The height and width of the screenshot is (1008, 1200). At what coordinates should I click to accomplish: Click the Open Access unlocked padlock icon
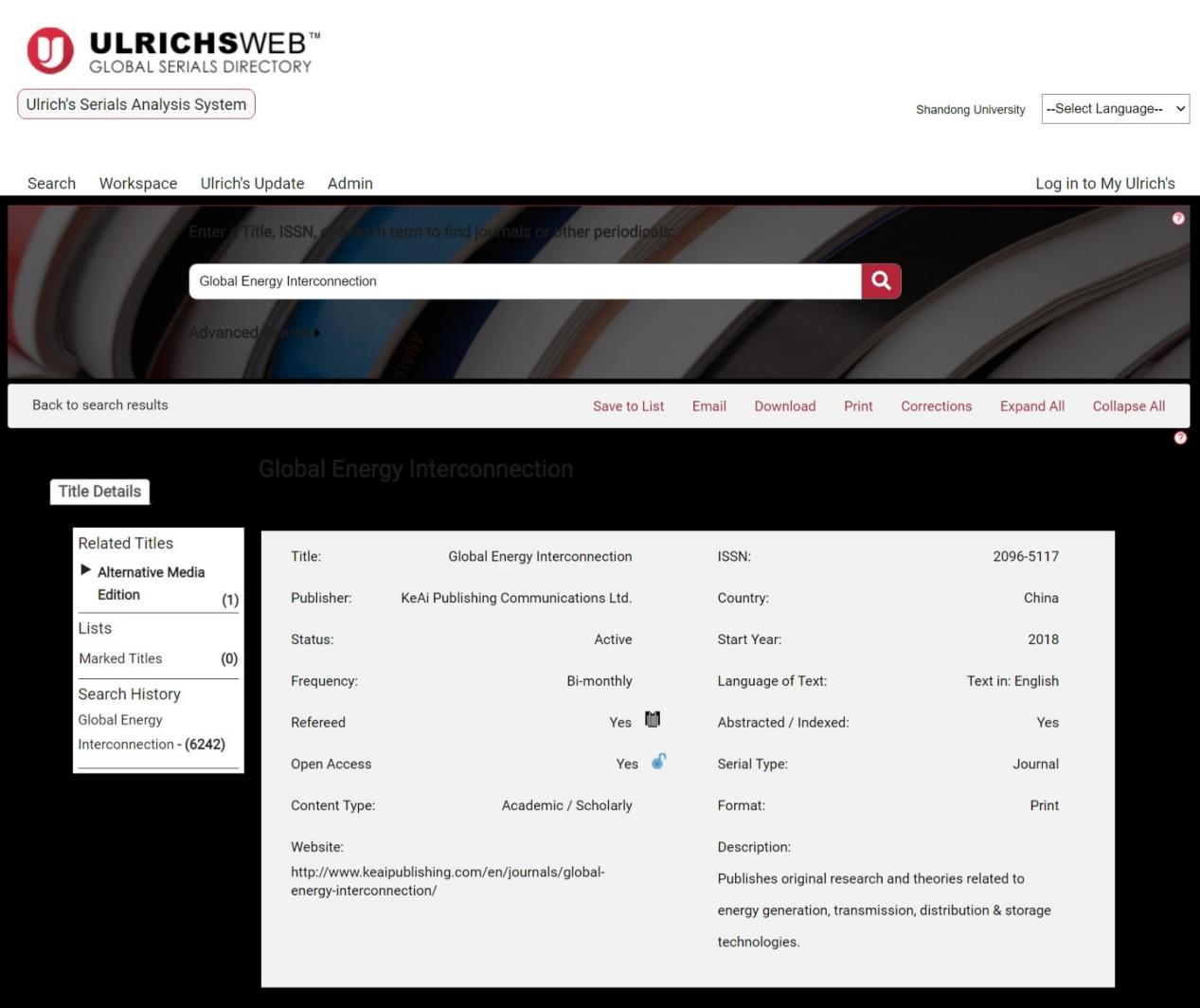[658, 761]
